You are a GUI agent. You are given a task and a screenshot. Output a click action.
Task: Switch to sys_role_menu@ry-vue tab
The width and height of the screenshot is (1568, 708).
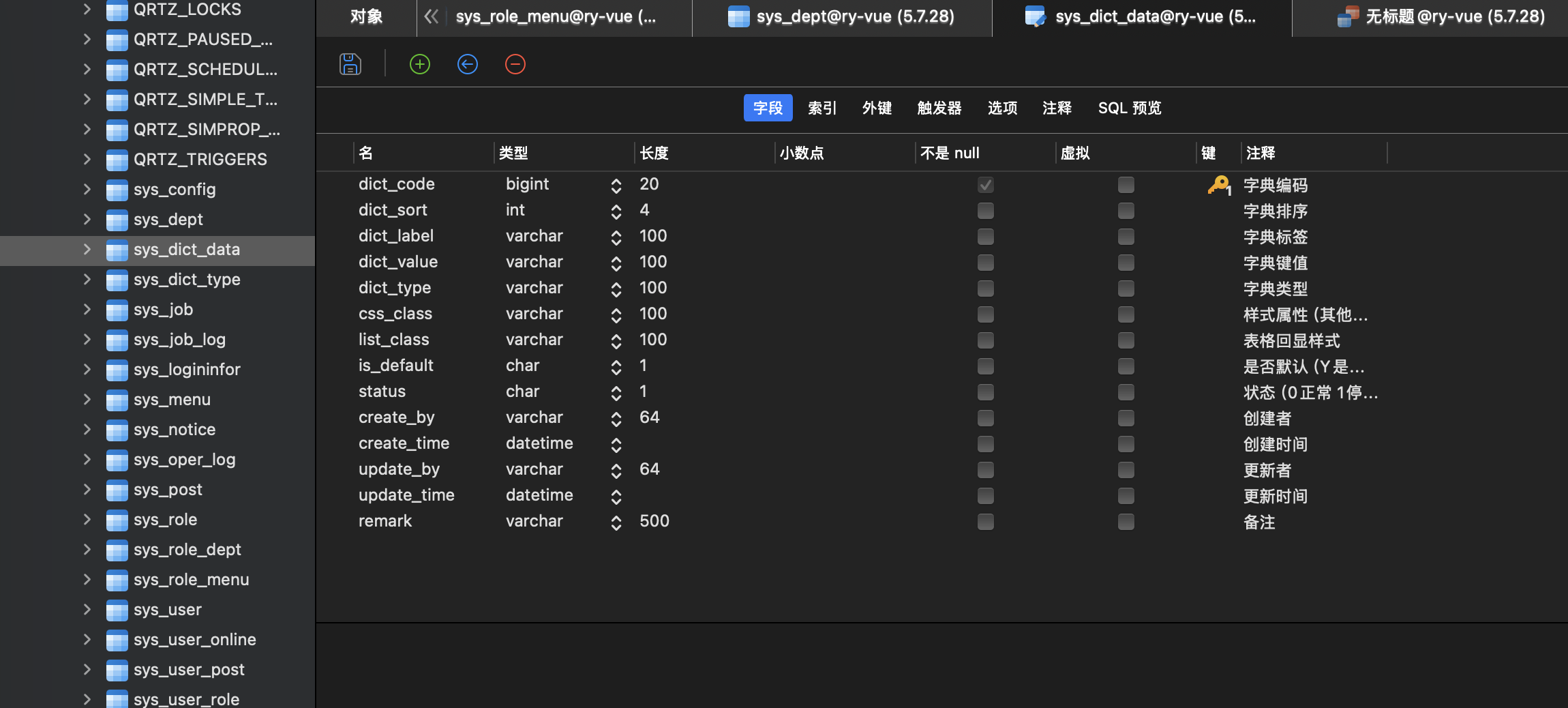point(556,16)
